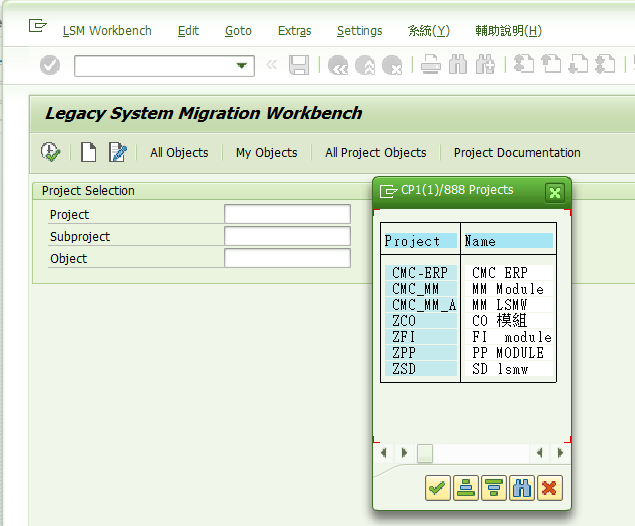Select project CMC_MM_A in list

[421, 305]
